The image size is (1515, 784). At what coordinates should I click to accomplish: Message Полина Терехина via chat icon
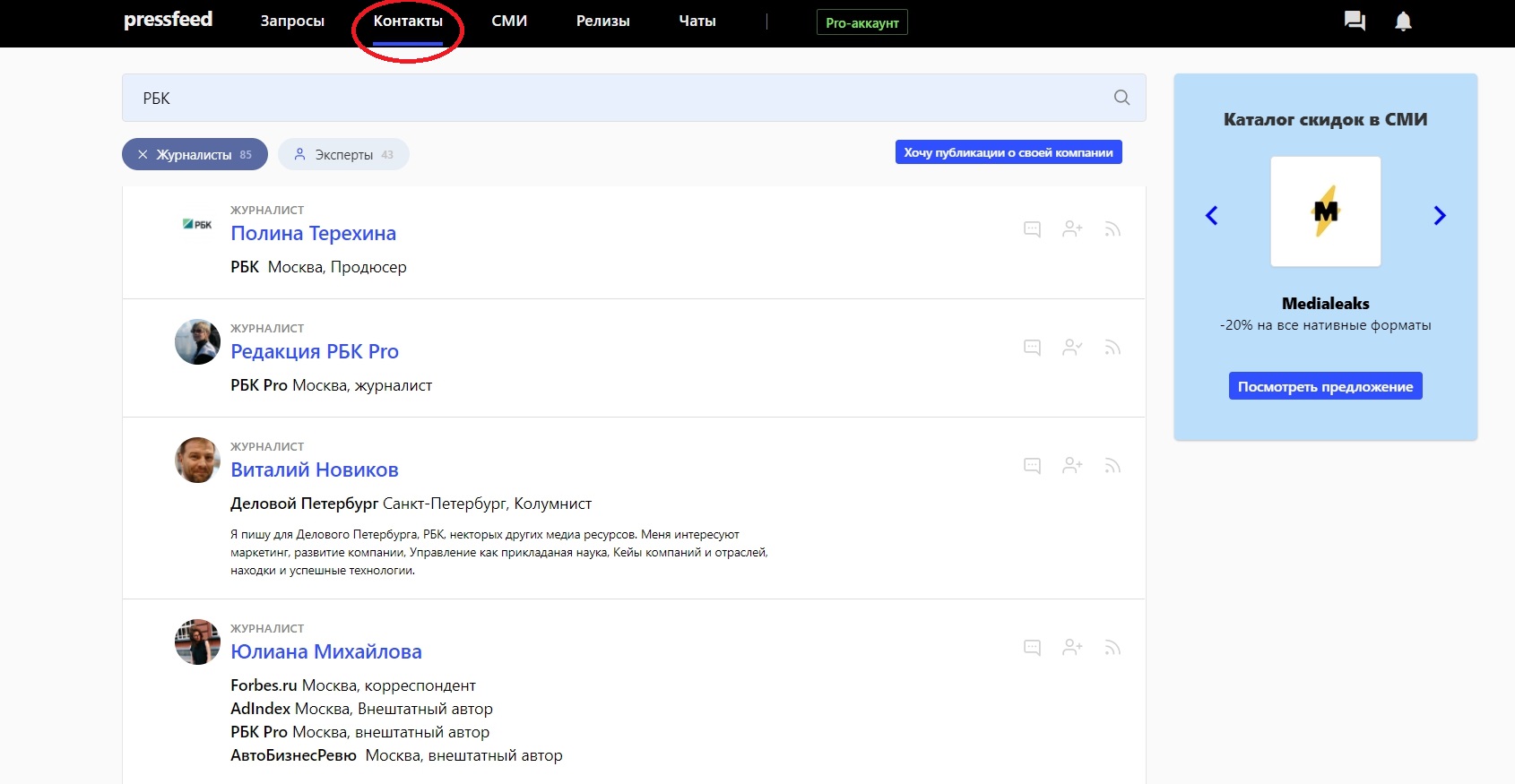coord(1032,229)
